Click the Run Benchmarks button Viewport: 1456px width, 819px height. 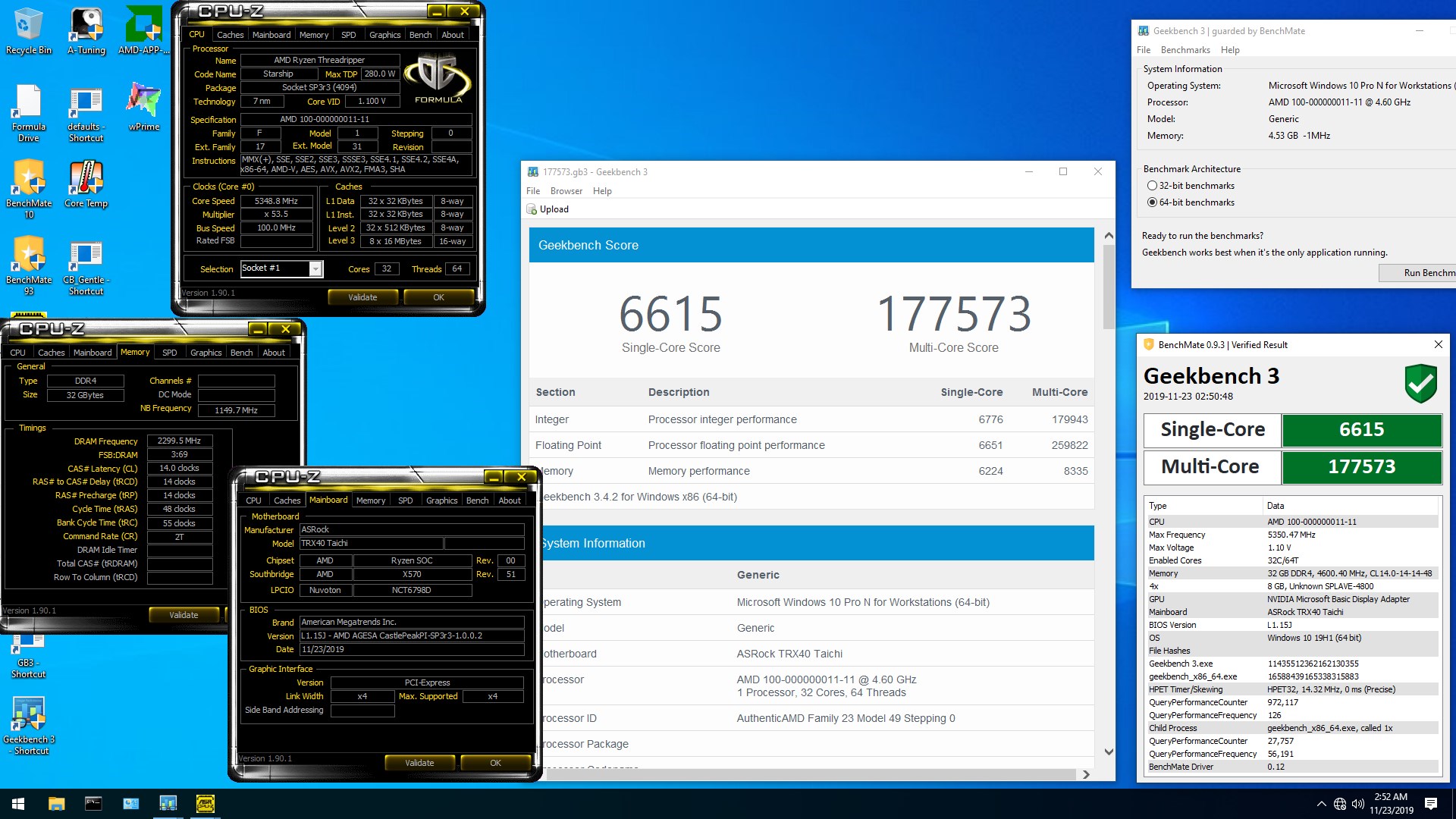pyautogui.click(x=1417, y=273)
